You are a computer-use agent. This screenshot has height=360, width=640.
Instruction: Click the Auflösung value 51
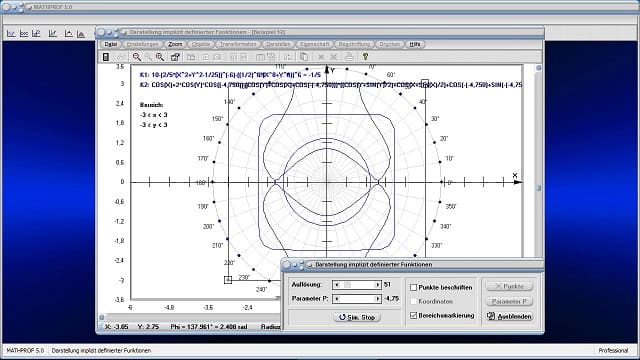tap(387, 284)
